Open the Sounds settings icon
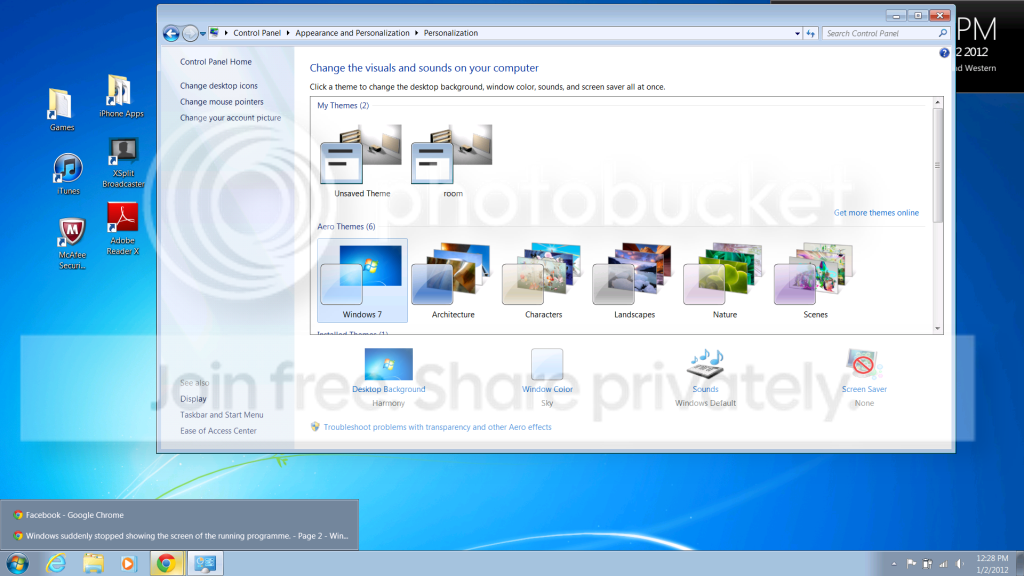The height and width of the screenshot is (576, 1024). pyautogui.click(x=705, y=364)
